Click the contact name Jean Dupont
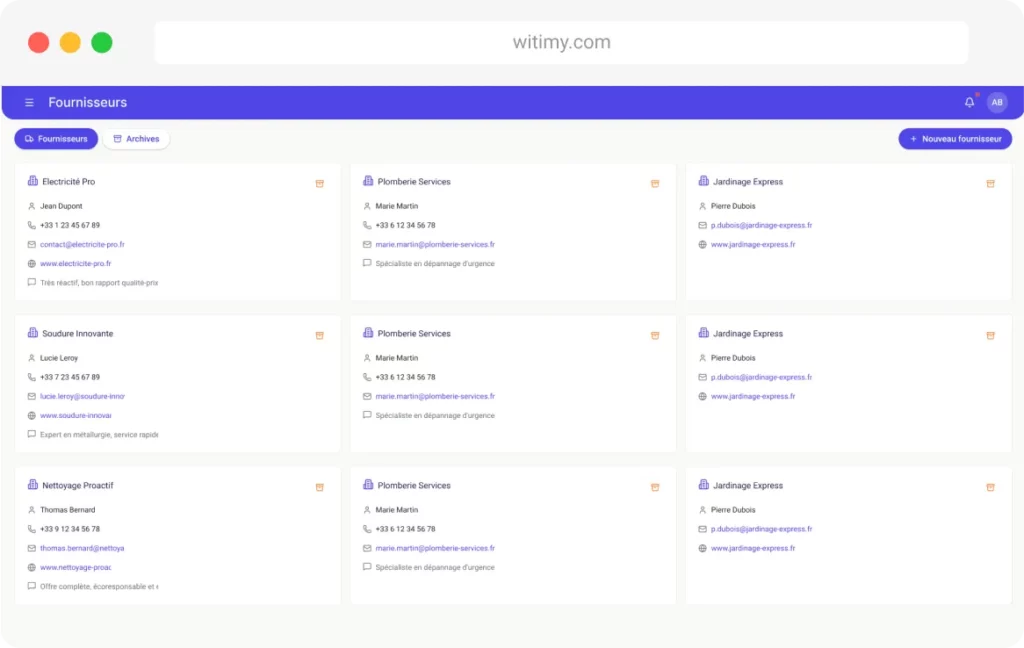This screenshot has width=1024, height=648. [61, 206]
